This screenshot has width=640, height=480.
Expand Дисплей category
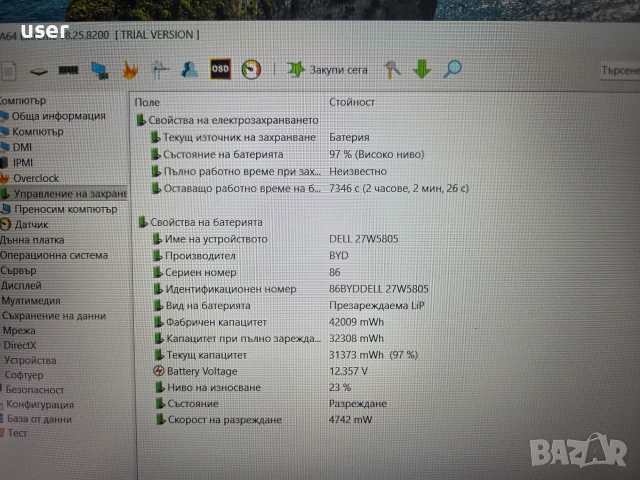click(21, 285)
